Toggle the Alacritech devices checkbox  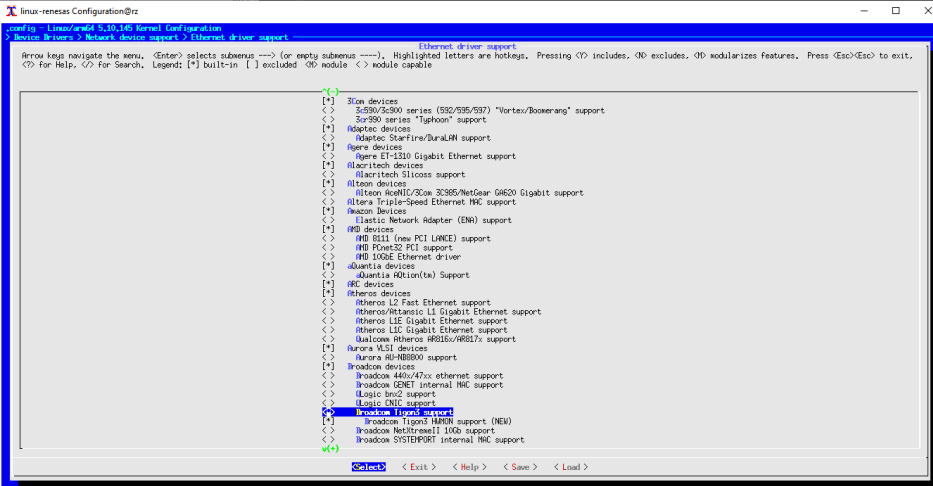pyautogui.click(x=328, y=165)
